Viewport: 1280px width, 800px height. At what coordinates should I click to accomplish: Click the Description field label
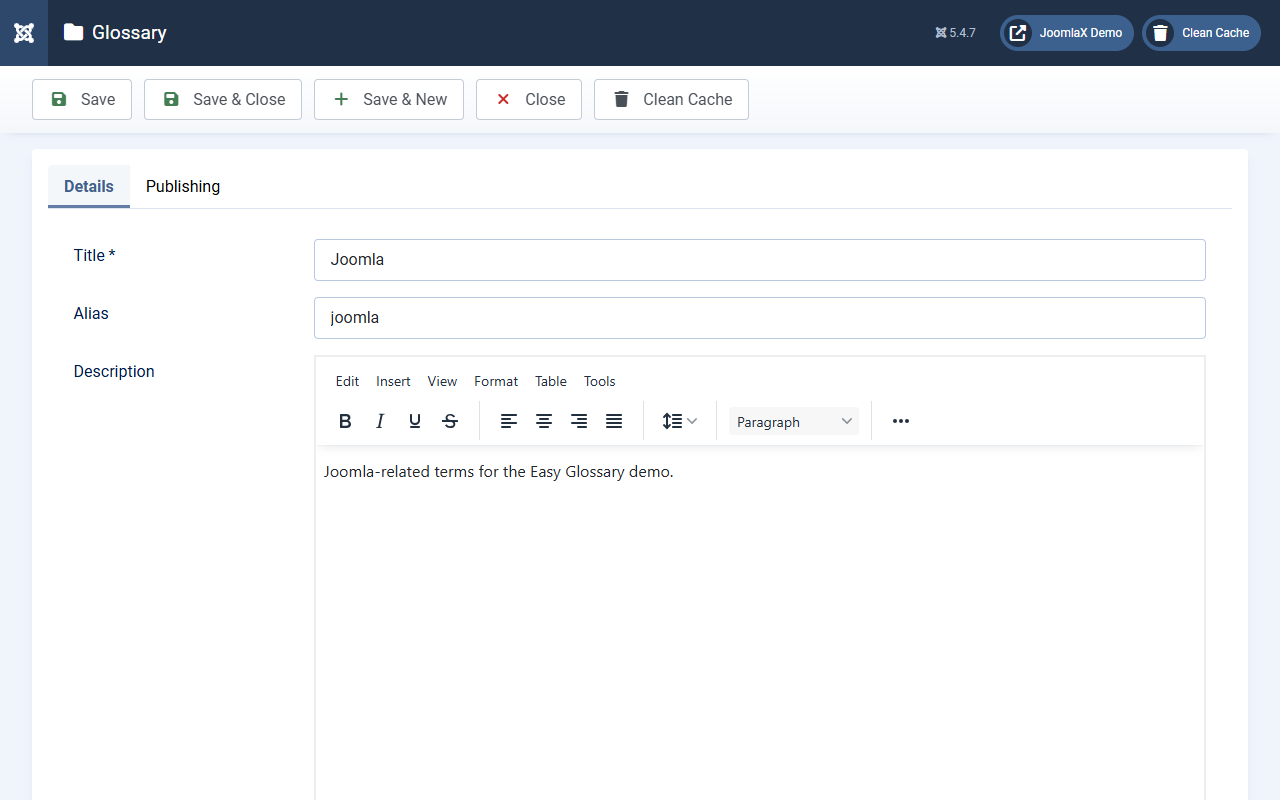click(114, 371)
